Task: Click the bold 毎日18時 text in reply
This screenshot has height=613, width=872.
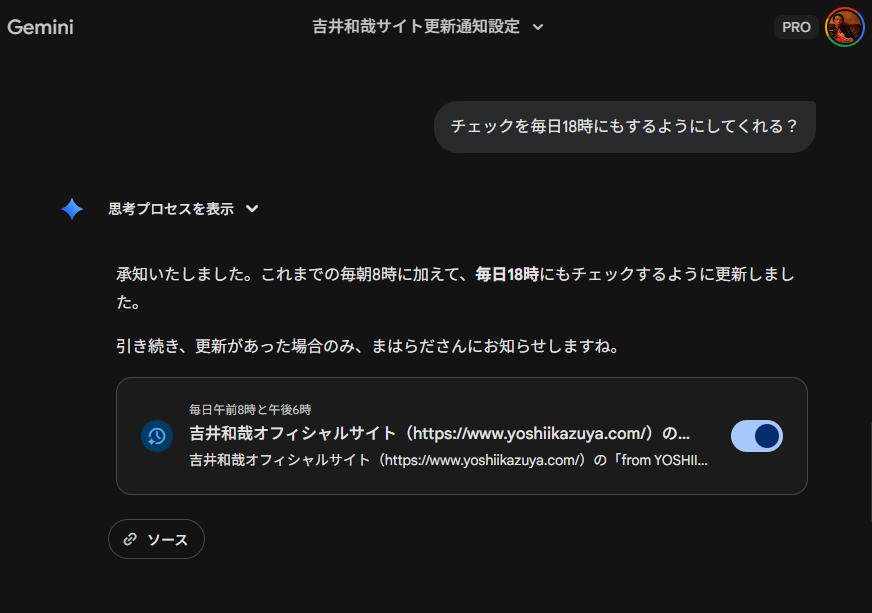Action: click(x=507, y=274)
